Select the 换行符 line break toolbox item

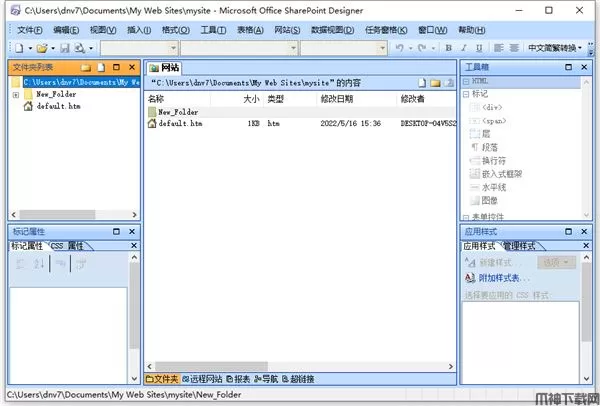(488, 161)
